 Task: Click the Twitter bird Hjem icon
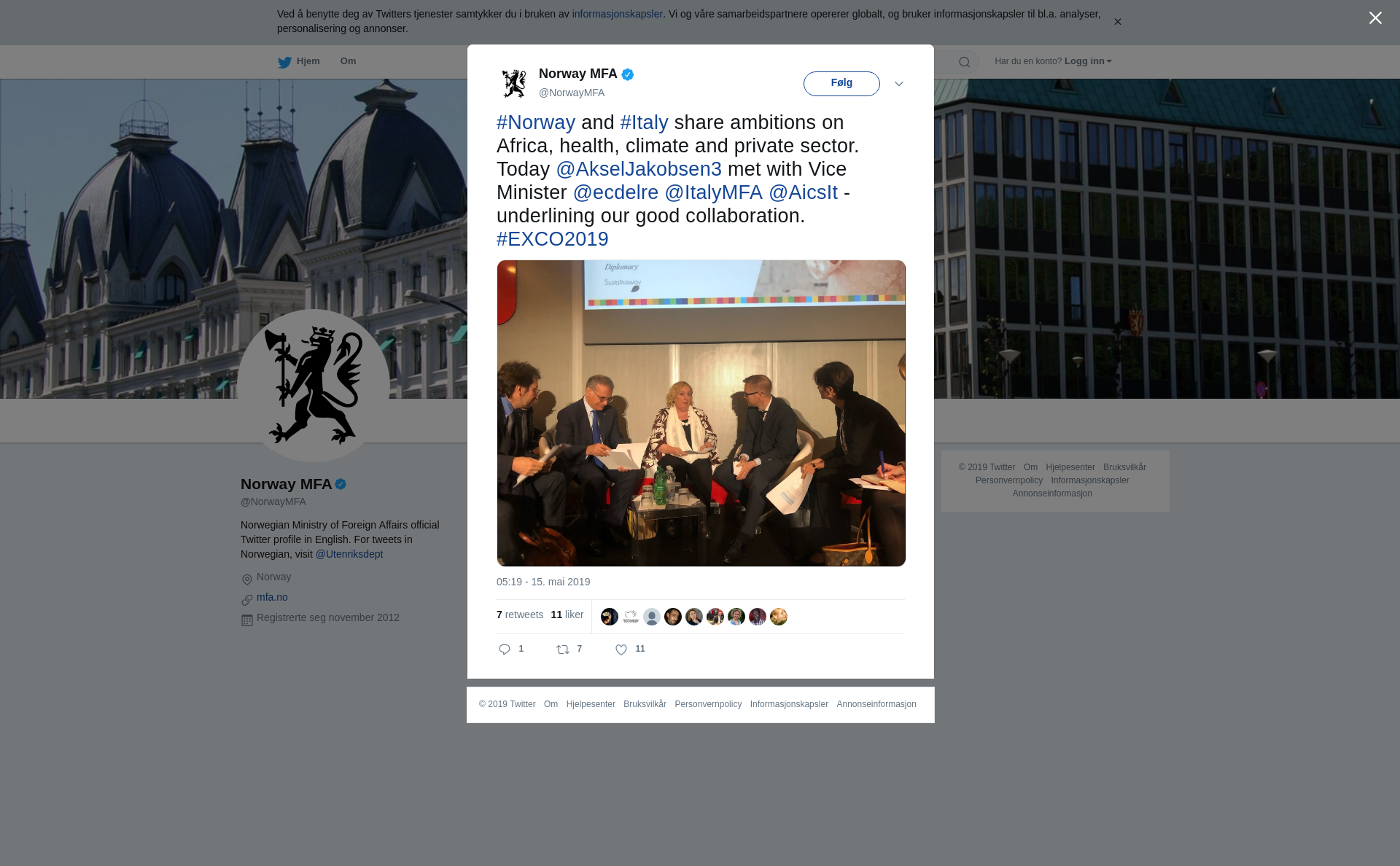[284, 62]
